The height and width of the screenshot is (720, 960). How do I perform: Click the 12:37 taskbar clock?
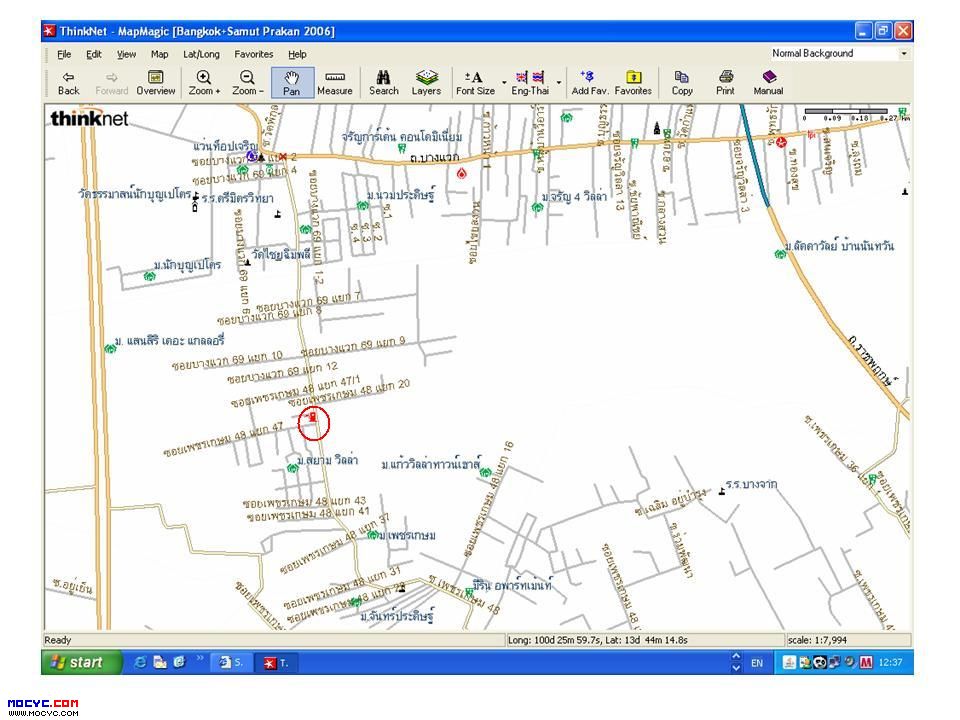pos(891,662)
